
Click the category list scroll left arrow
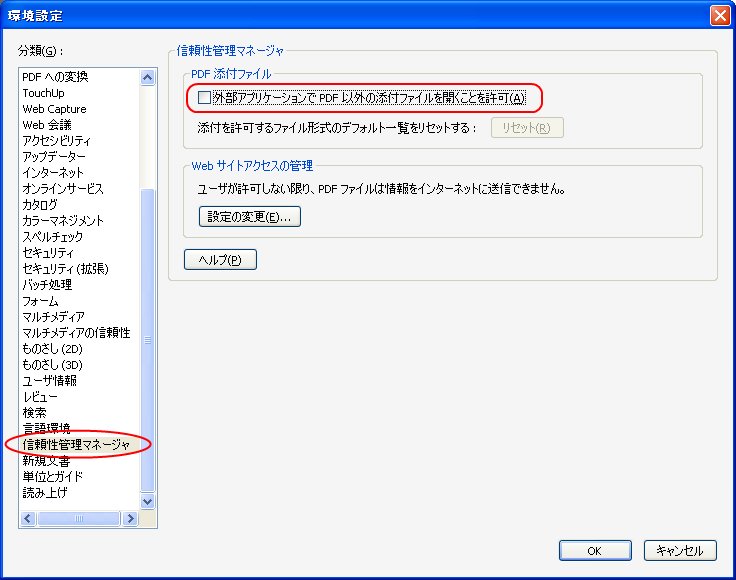click(x=28, y=519)
